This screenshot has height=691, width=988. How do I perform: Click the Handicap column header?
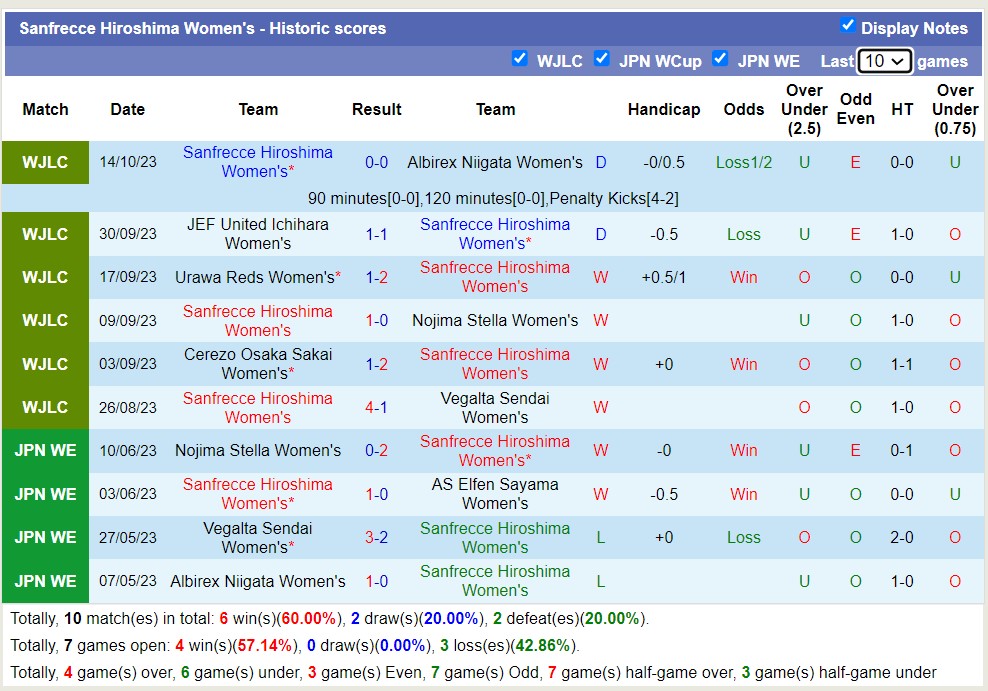point(664,109)
